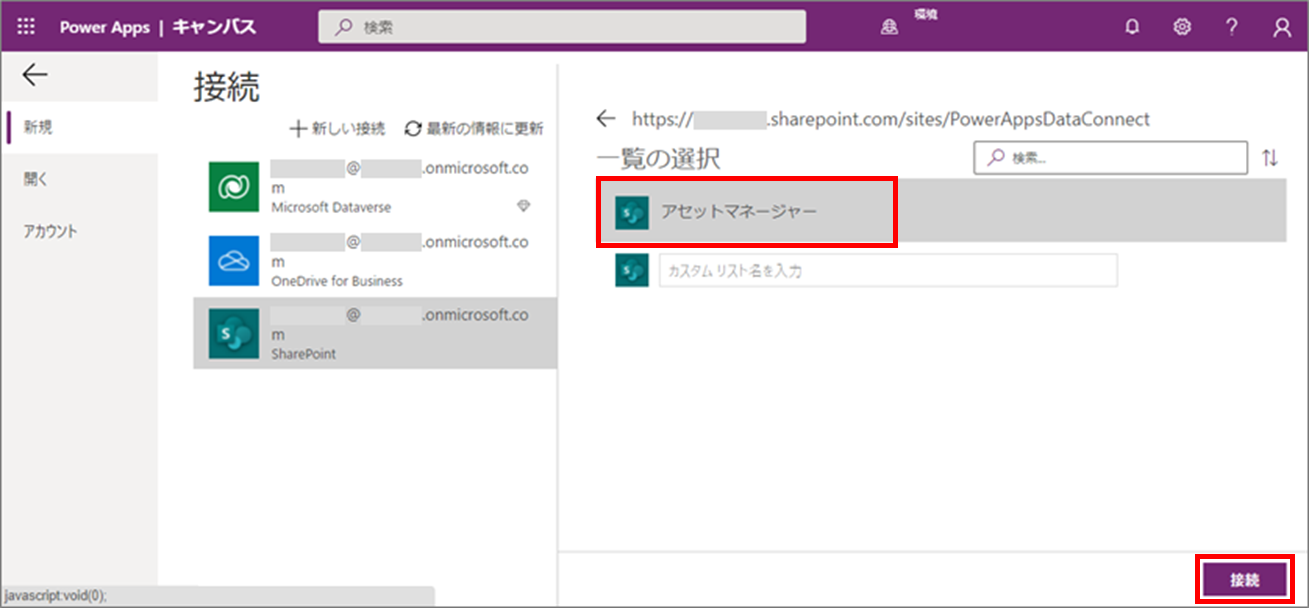Screen dimensions: 1309x608
Task: Click the カスタムリスト名を入力 field
Action: [x=888, y=270]
